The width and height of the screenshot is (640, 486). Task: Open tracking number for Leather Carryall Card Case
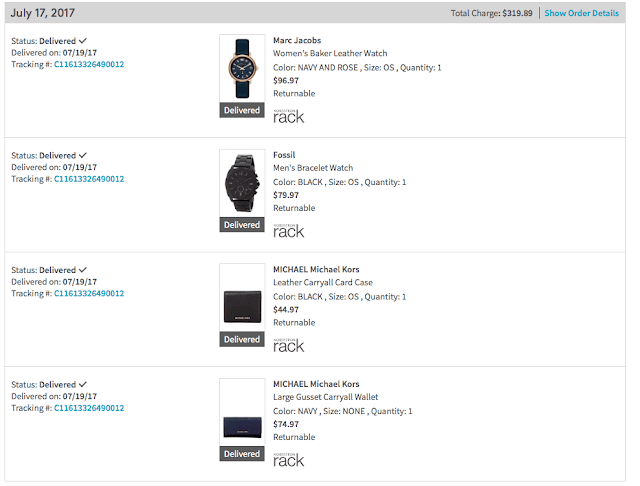click(x=89, y=293)
